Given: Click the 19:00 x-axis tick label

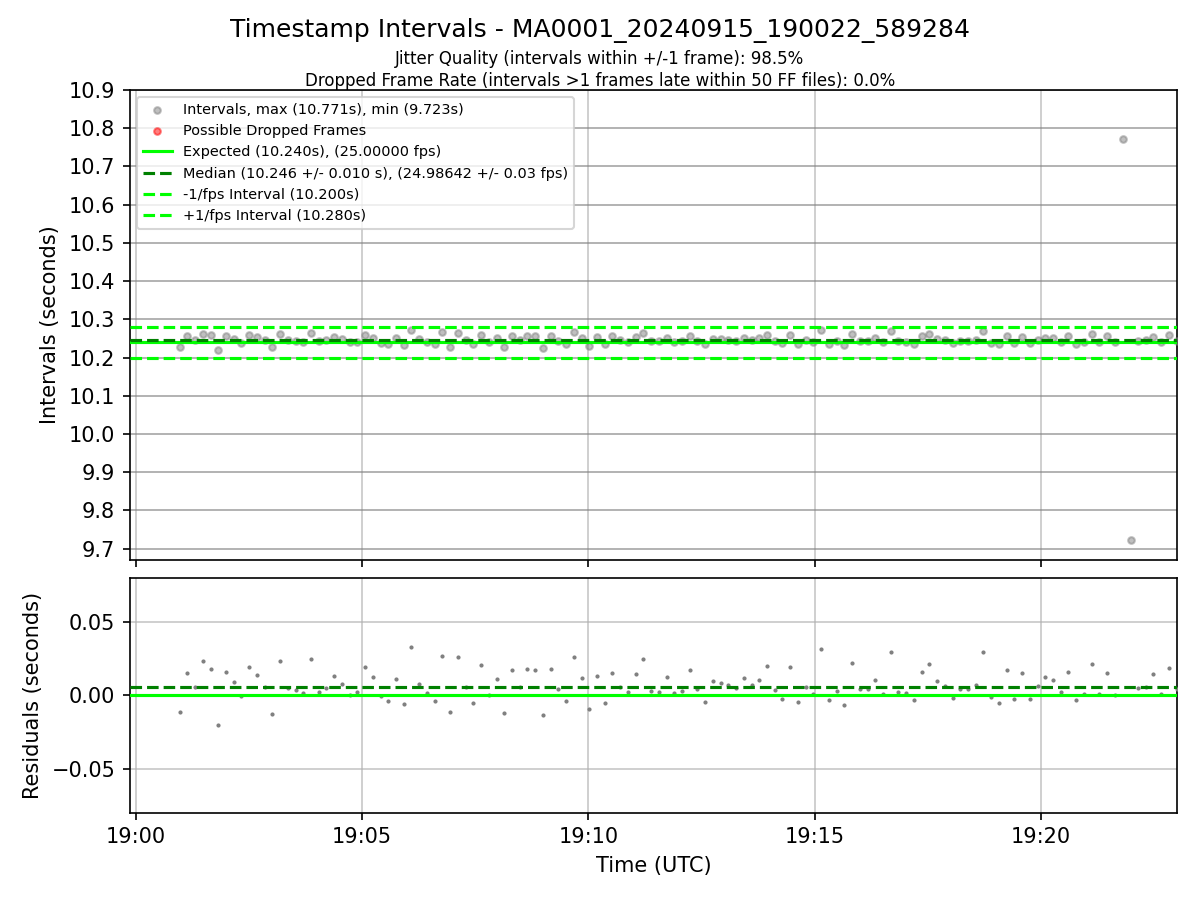Looking at the screenshot, I should pyautogui.click(x=136, y=835).
